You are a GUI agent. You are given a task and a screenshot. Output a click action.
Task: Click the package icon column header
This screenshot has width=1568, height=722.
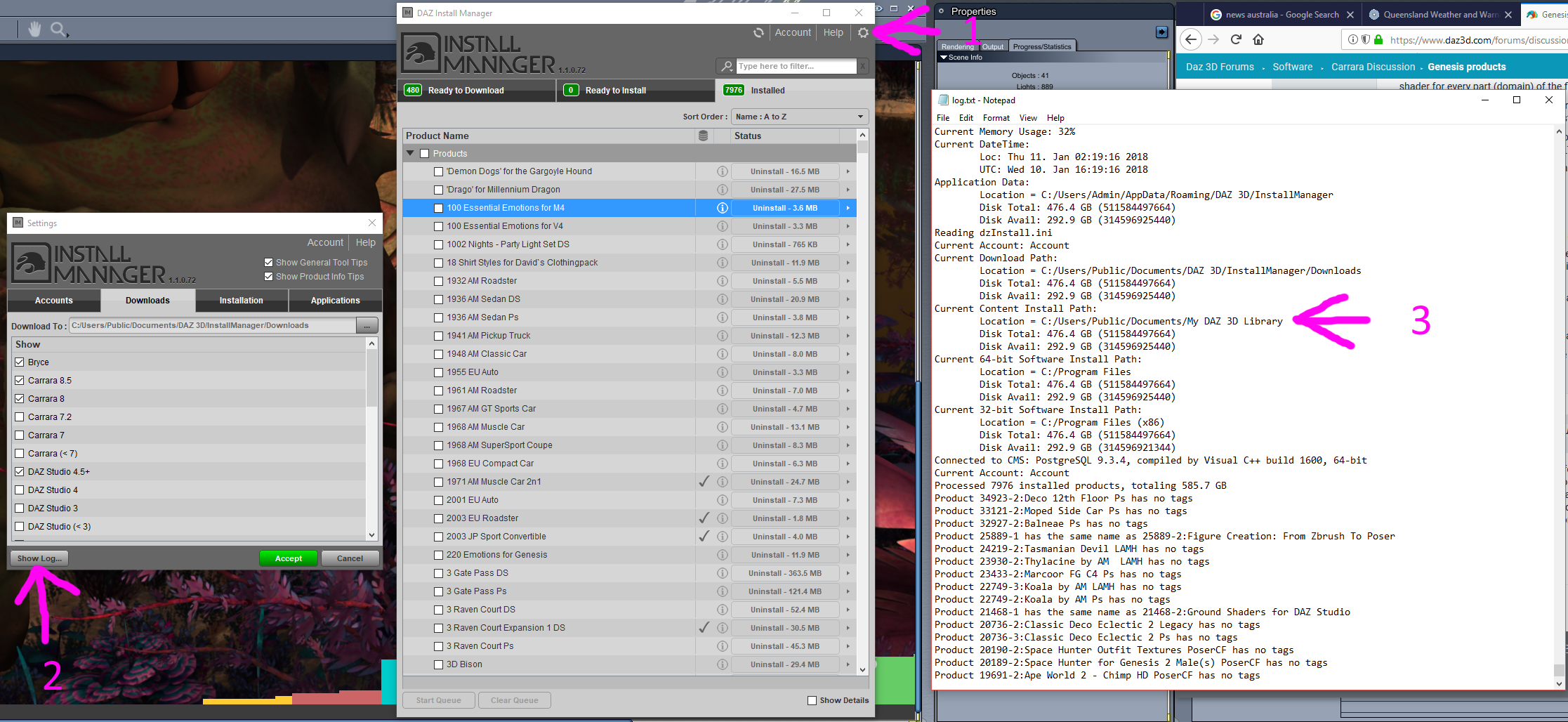pyautogui.click(x=703, y=136)
